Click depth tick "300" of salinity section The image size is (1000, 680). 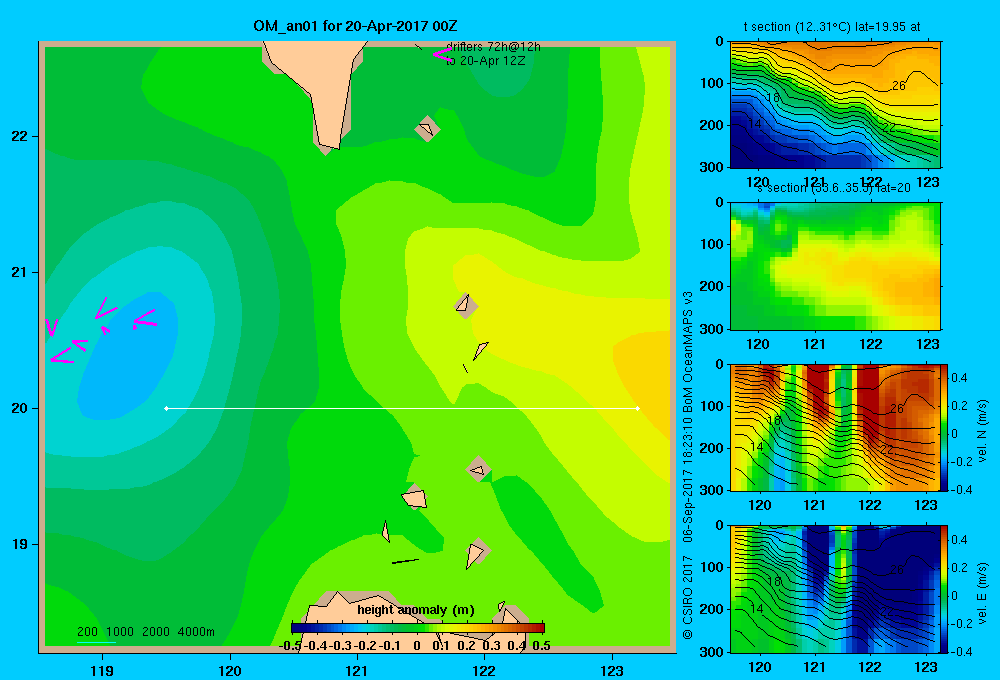coord(711,329)
